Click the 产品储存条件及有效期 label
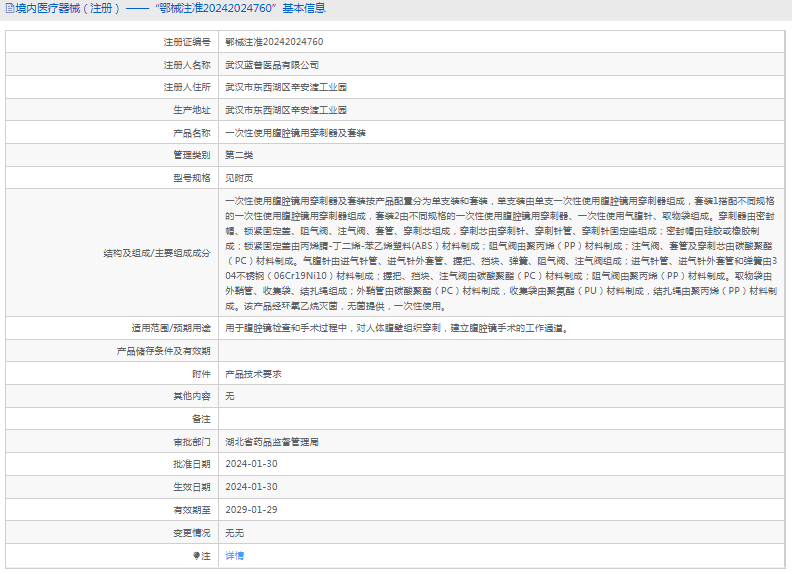Image resolution: width=792 pixels, height=574 pixels. (x=164, y=351)
